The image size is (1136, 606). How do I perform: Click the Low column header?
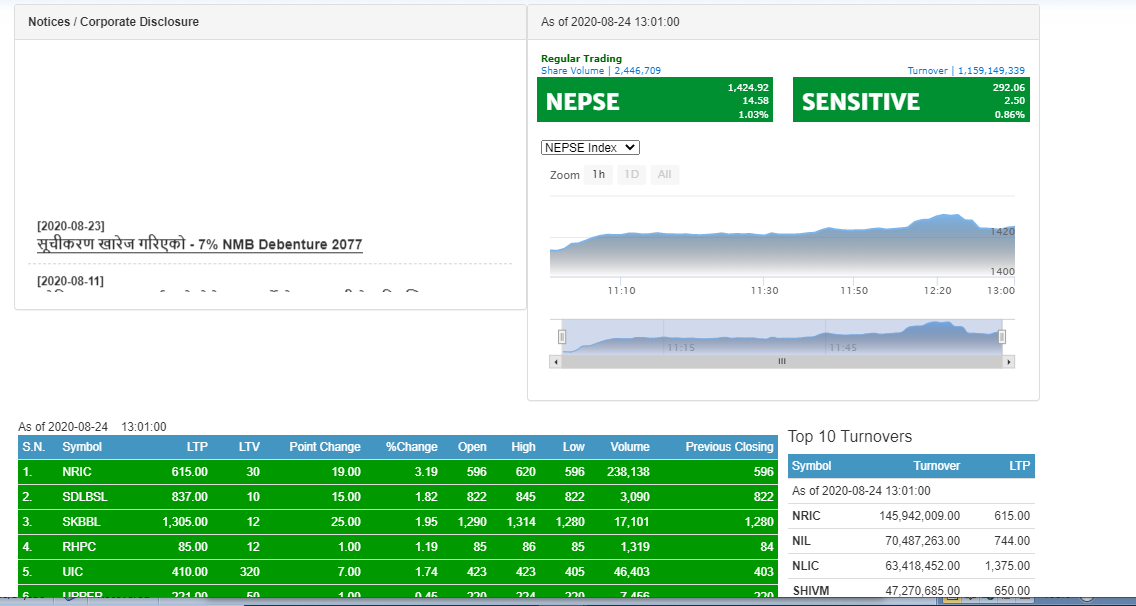point(574,447)
